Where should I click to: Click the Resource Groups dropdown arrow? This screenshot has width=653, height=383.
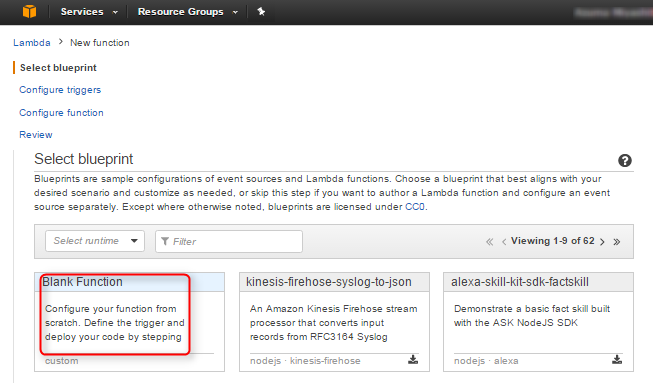coord(235,12)
